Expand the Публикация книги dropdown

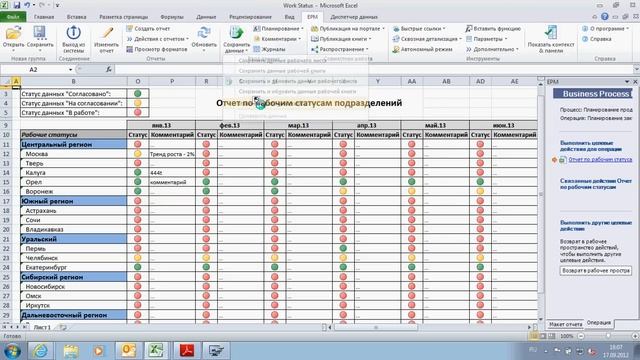[370, 39]
